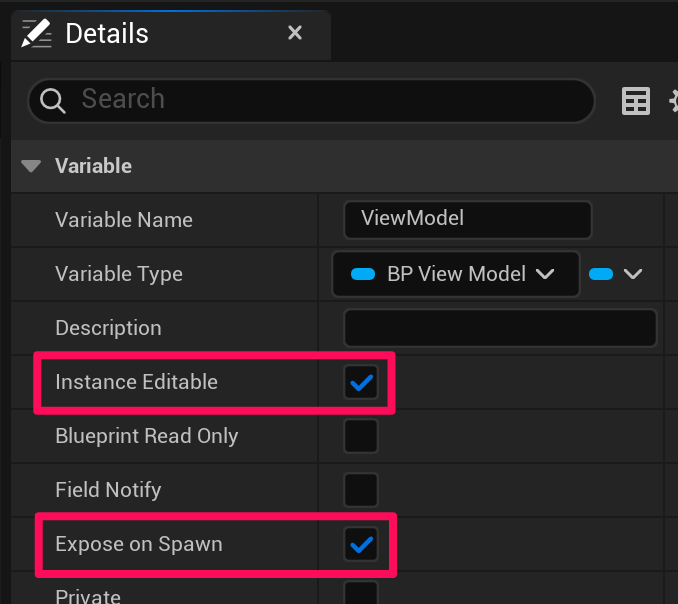Screen dimensions: 678x604
Task: Click the blue pill icon inside type dropdown
Action: (x=364, y=274)
